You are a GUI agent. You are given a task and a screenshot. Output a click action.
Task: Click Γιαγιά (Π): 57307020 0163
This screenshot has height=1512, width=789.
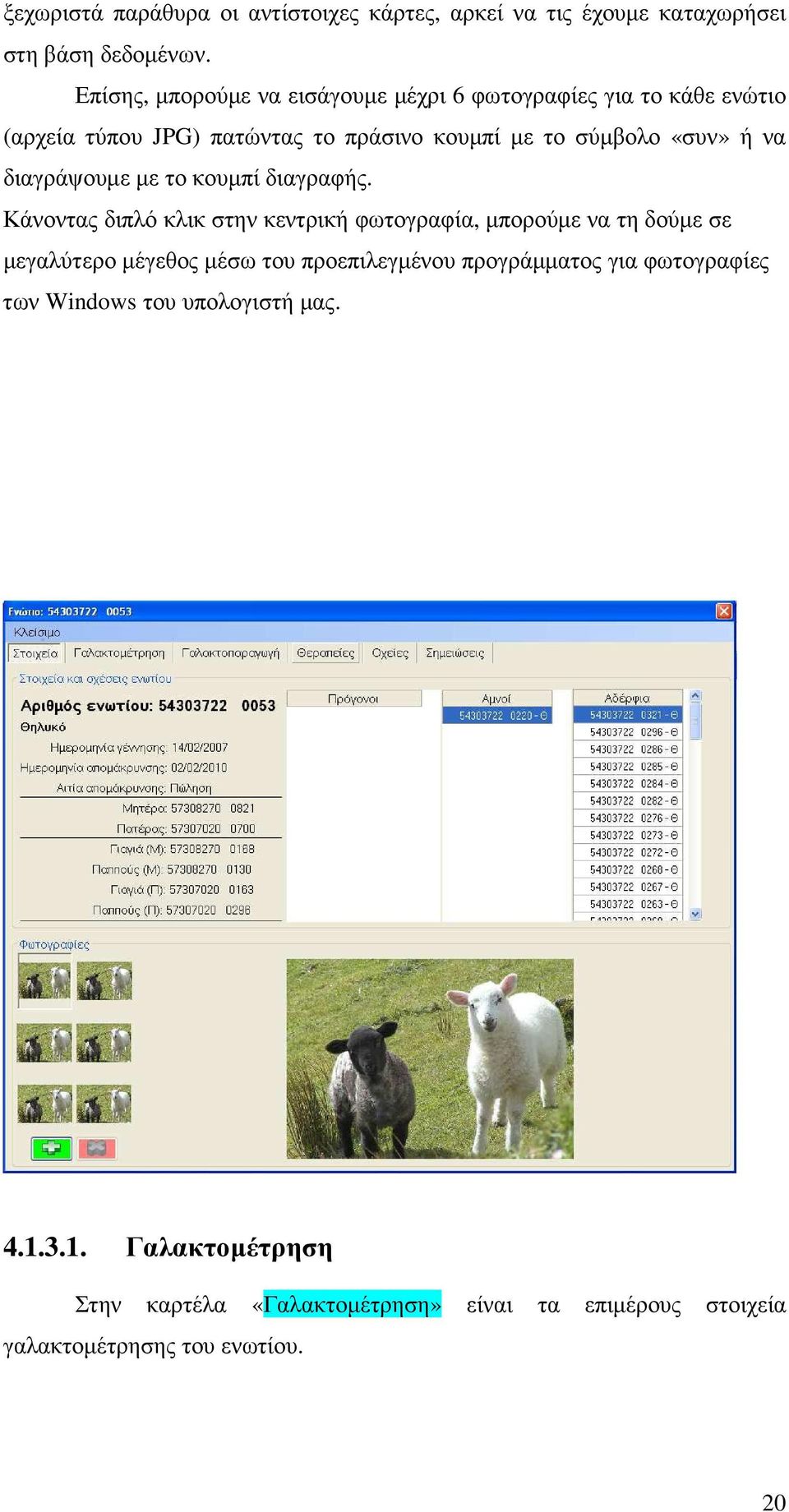click(182, 890)
